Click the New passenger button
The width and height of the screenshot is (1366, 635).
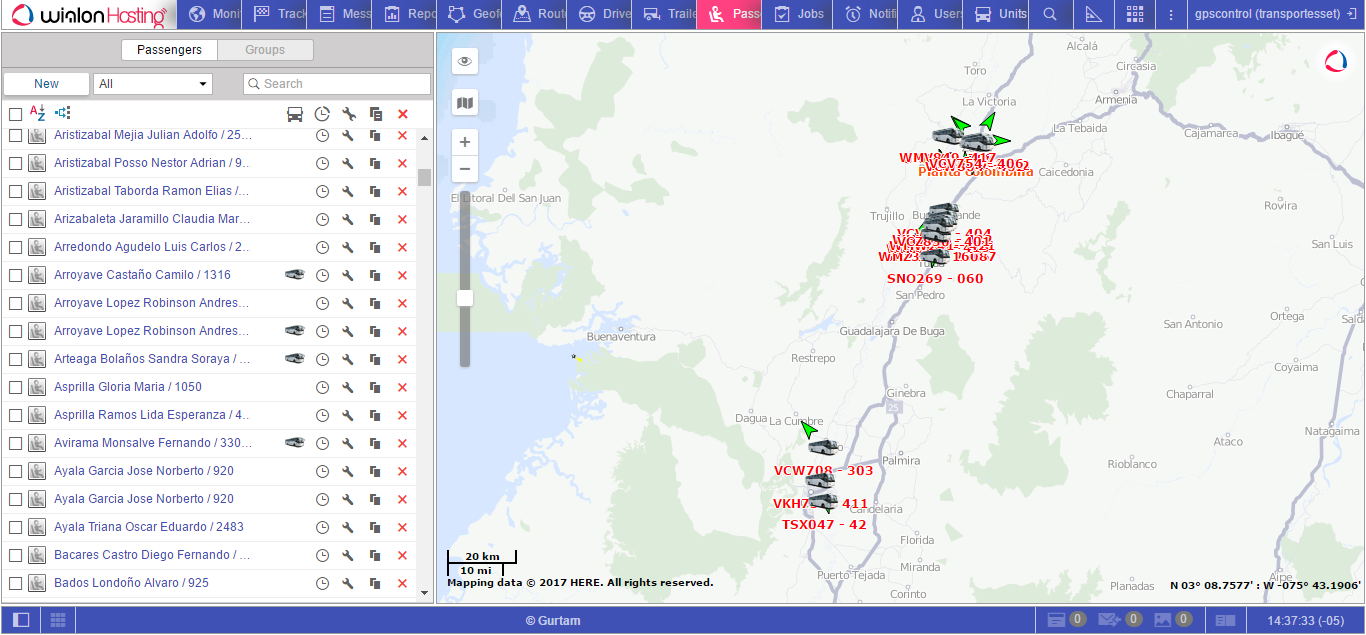point(46,84)
